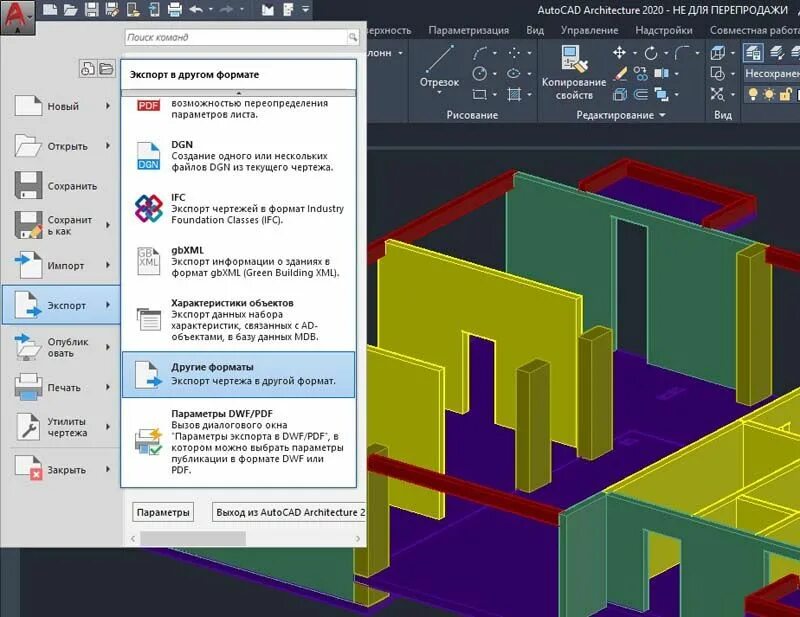This screenshot has width=800, height=617.
Task: Choose IFC export option
Action: (x=238, y=208)
